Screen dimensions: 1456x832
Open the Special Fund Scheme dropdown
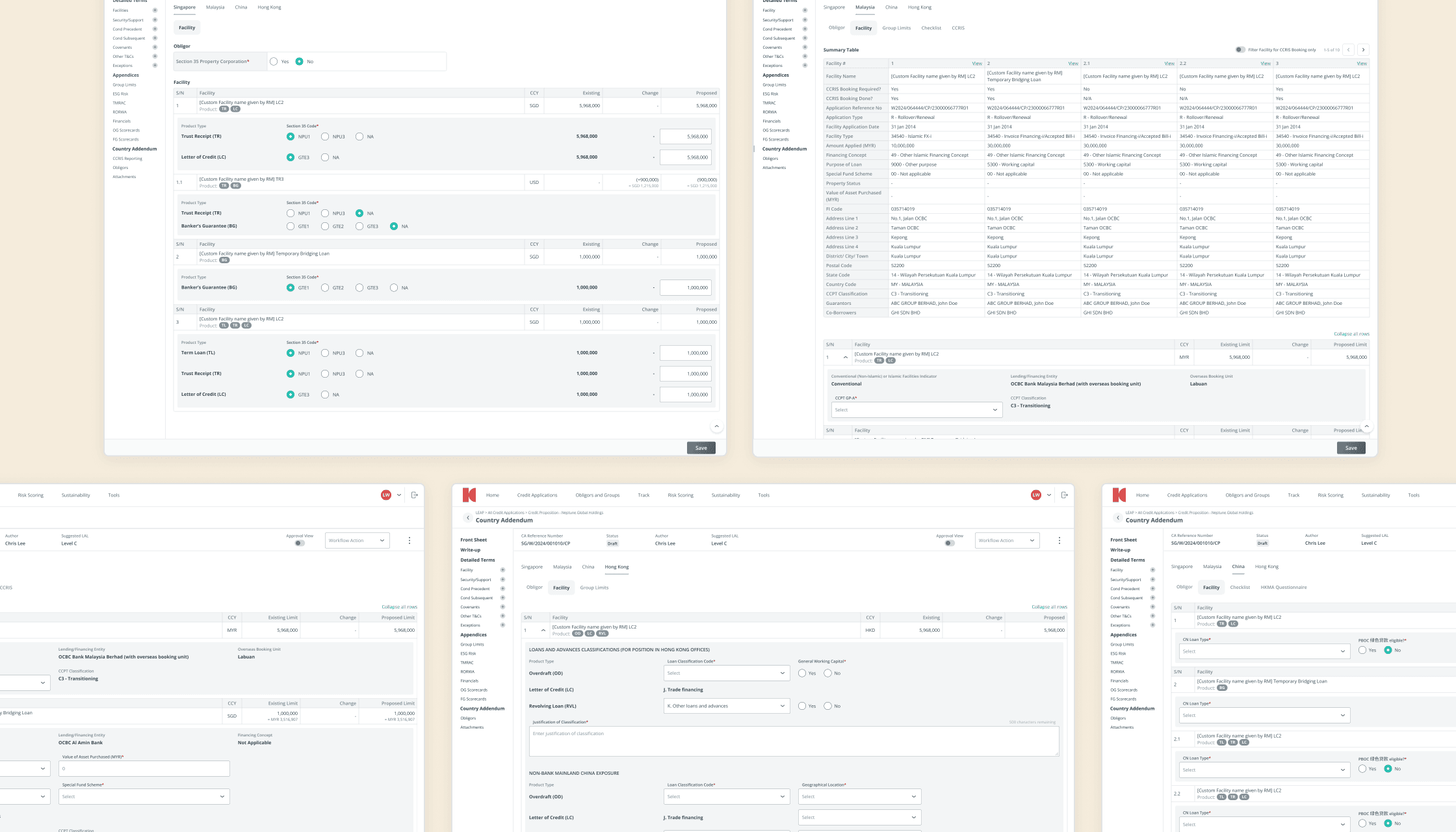[144, 797]
